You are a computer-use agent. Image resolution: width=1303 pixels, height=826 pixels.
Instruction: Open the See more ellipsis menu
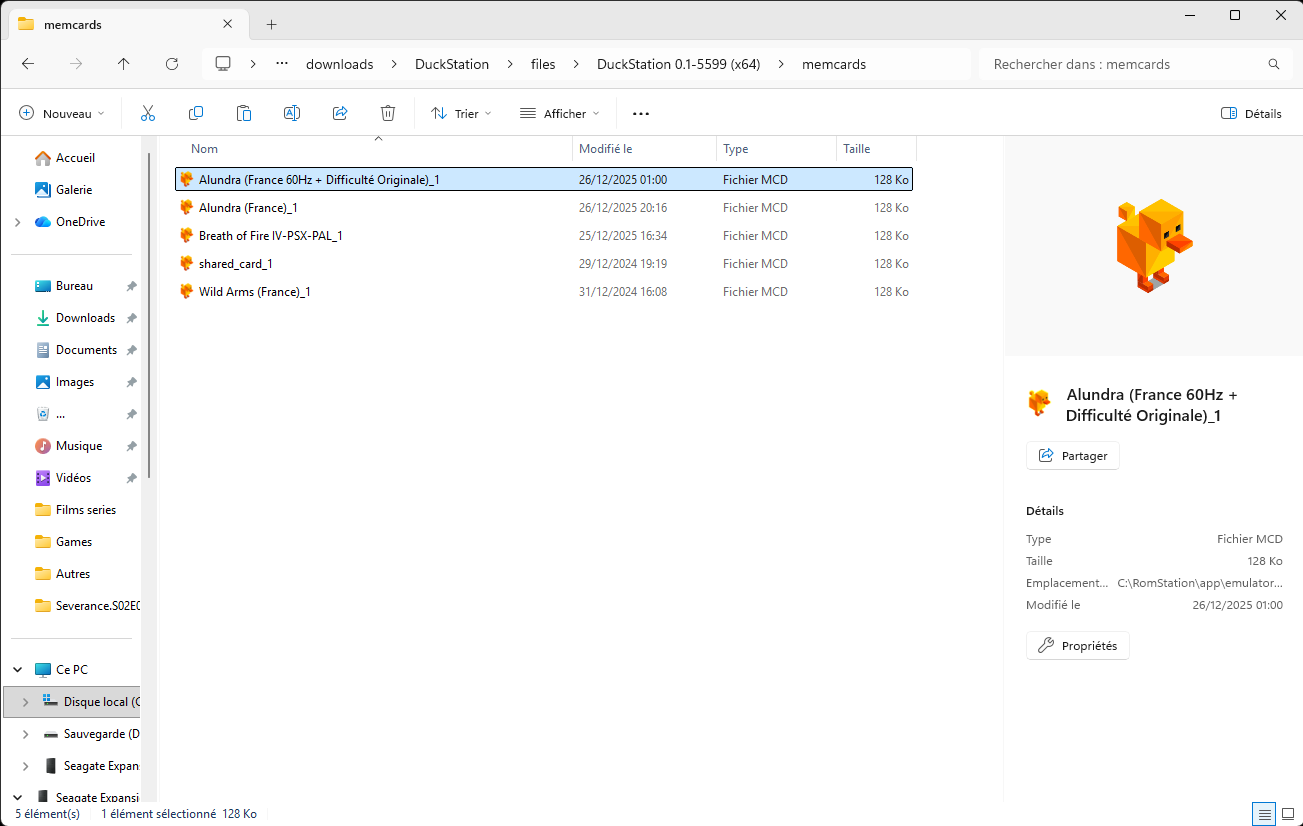pos(641,114)
